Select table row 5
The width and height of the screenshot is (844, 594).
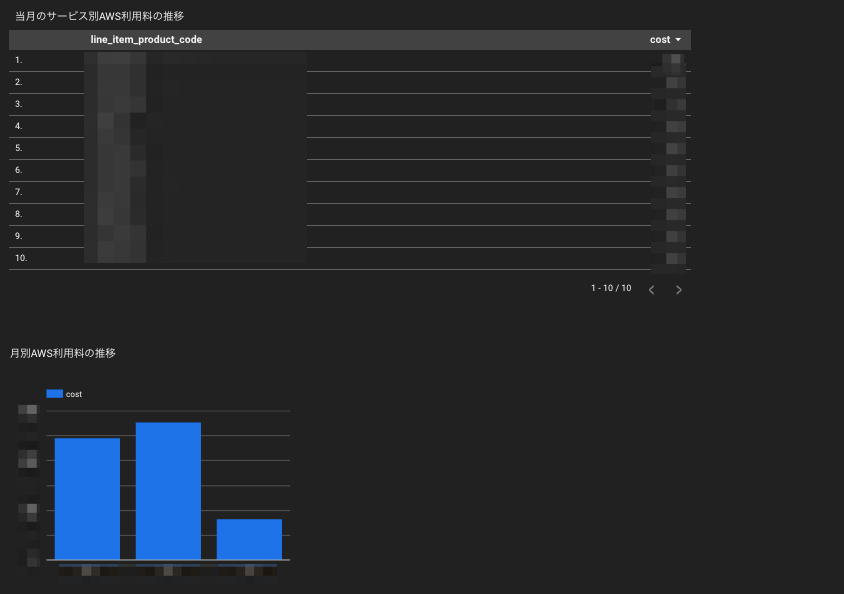(350, 148)
